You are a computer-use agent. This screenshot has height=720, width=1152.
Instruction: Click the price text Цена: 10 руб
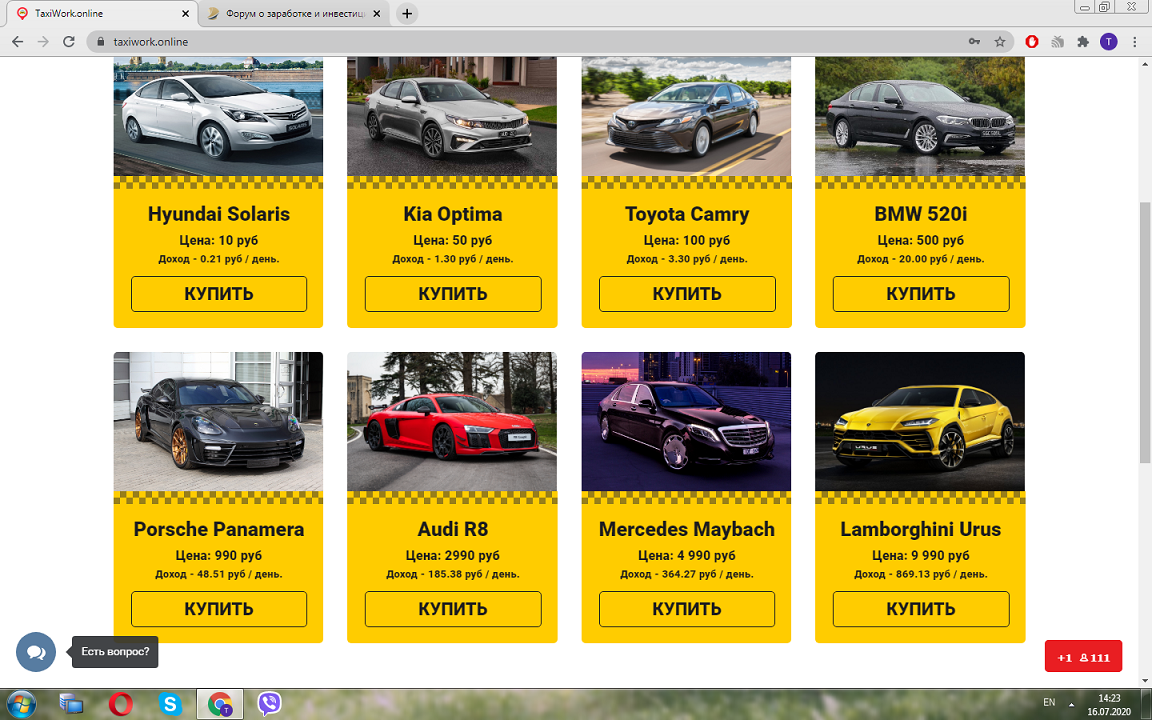(x=219, y=240)
